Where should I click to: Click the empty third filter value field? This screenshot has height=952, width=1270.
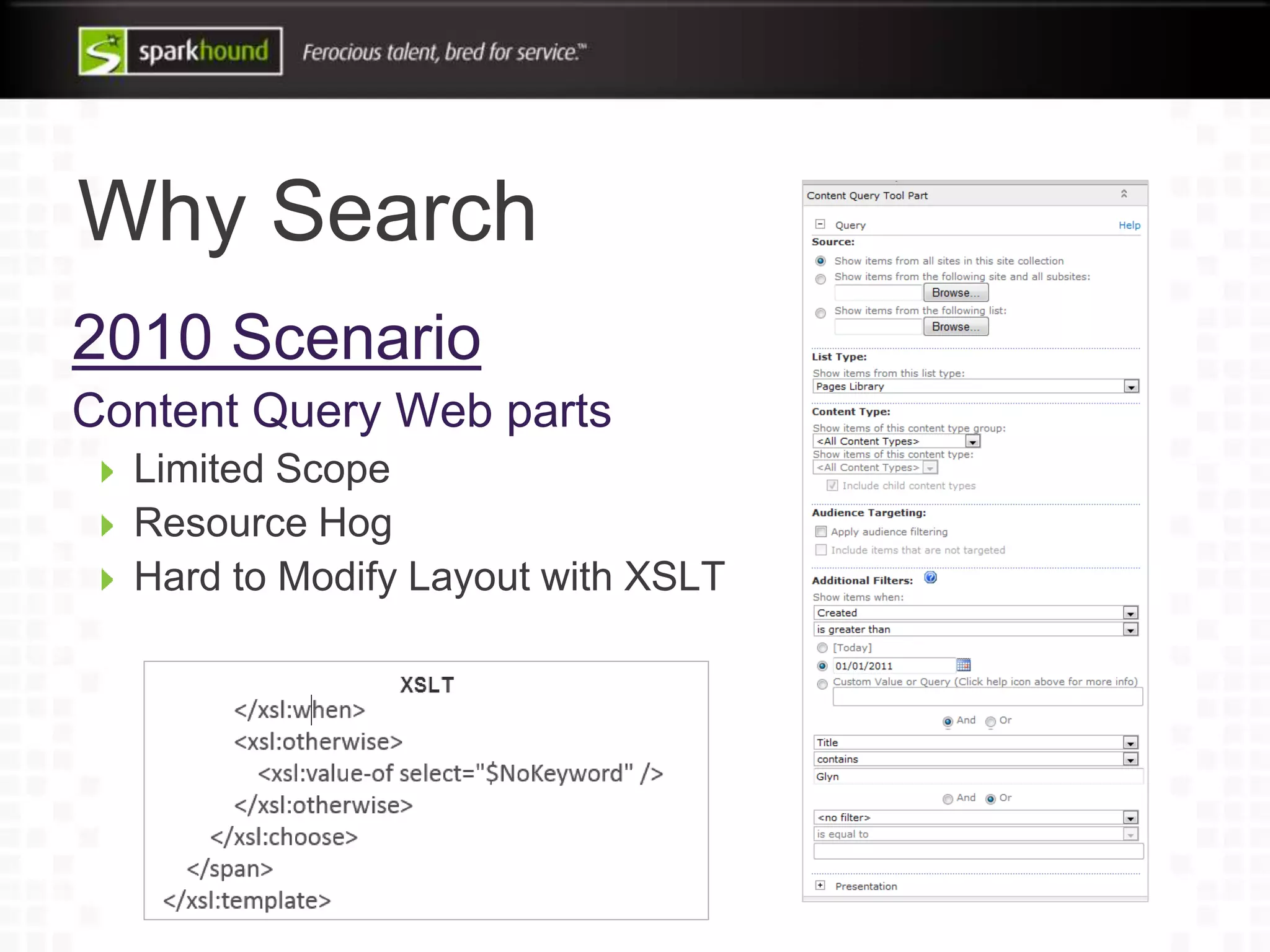tap(978, 851)
